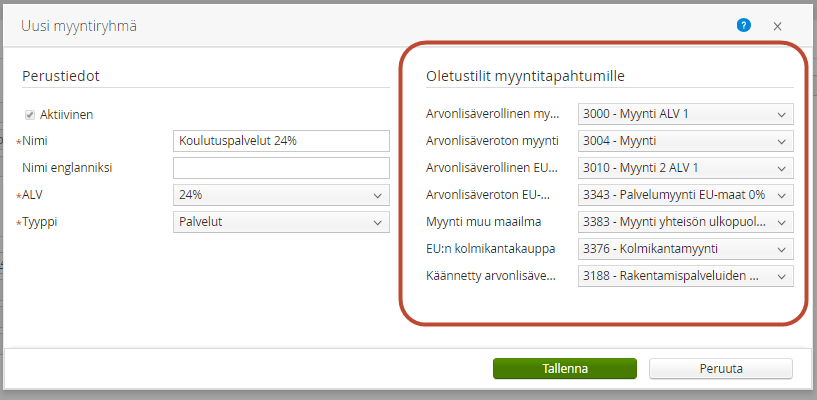Click the EU:n kolmikantakauppa label

490,249
